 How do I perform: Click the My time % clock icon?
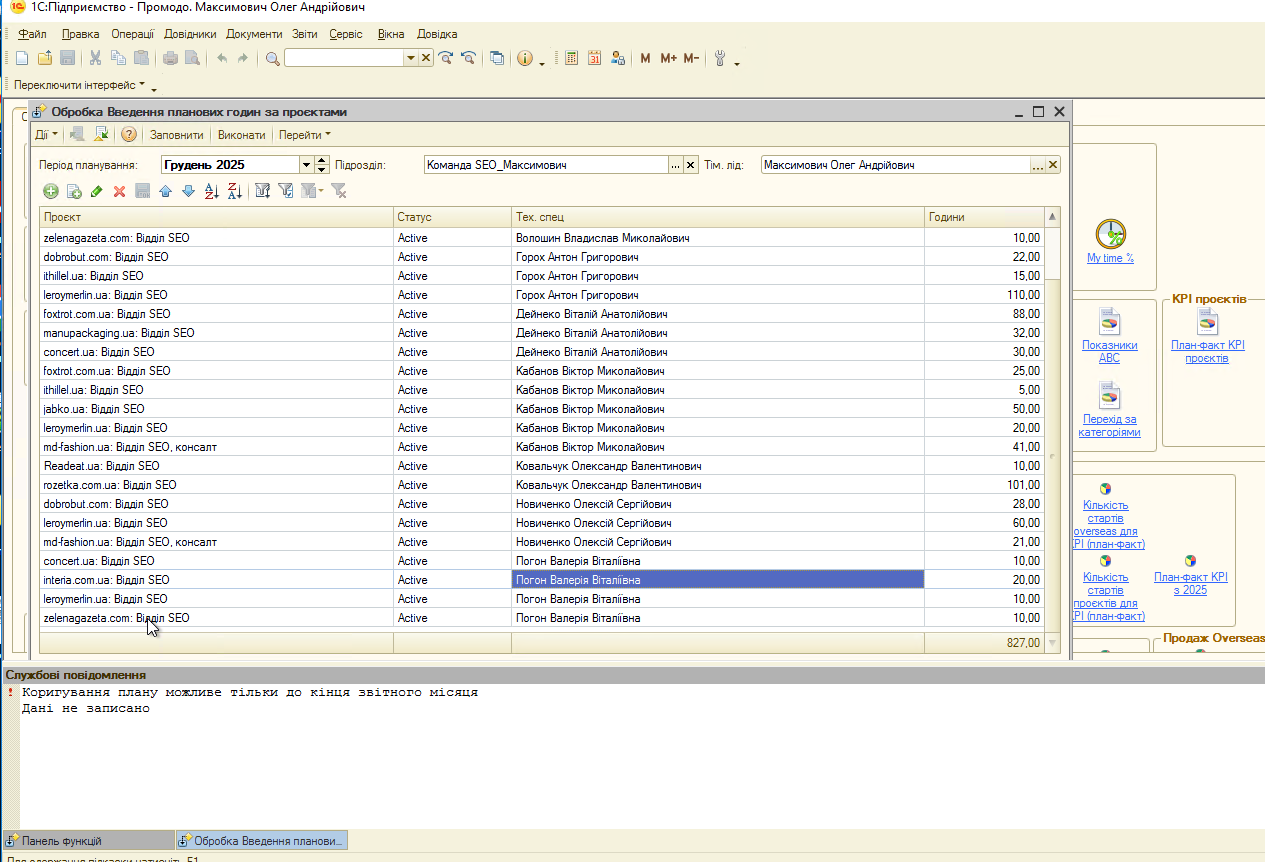tap(1110, 234)
